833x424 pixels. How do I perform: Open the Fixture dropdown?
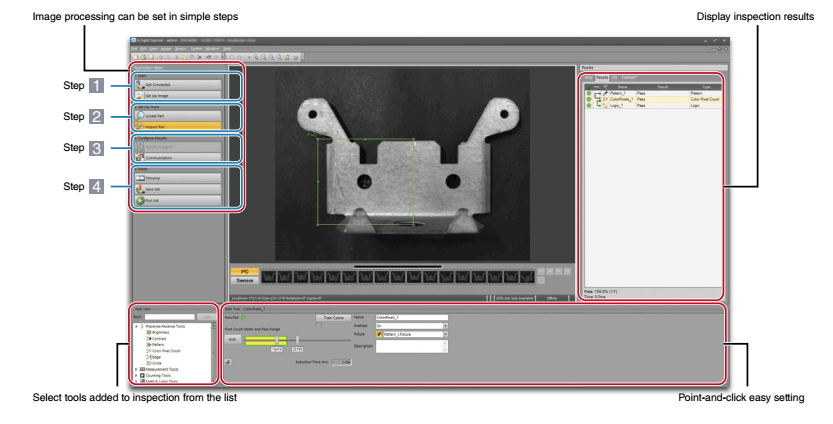coord(445,334)
